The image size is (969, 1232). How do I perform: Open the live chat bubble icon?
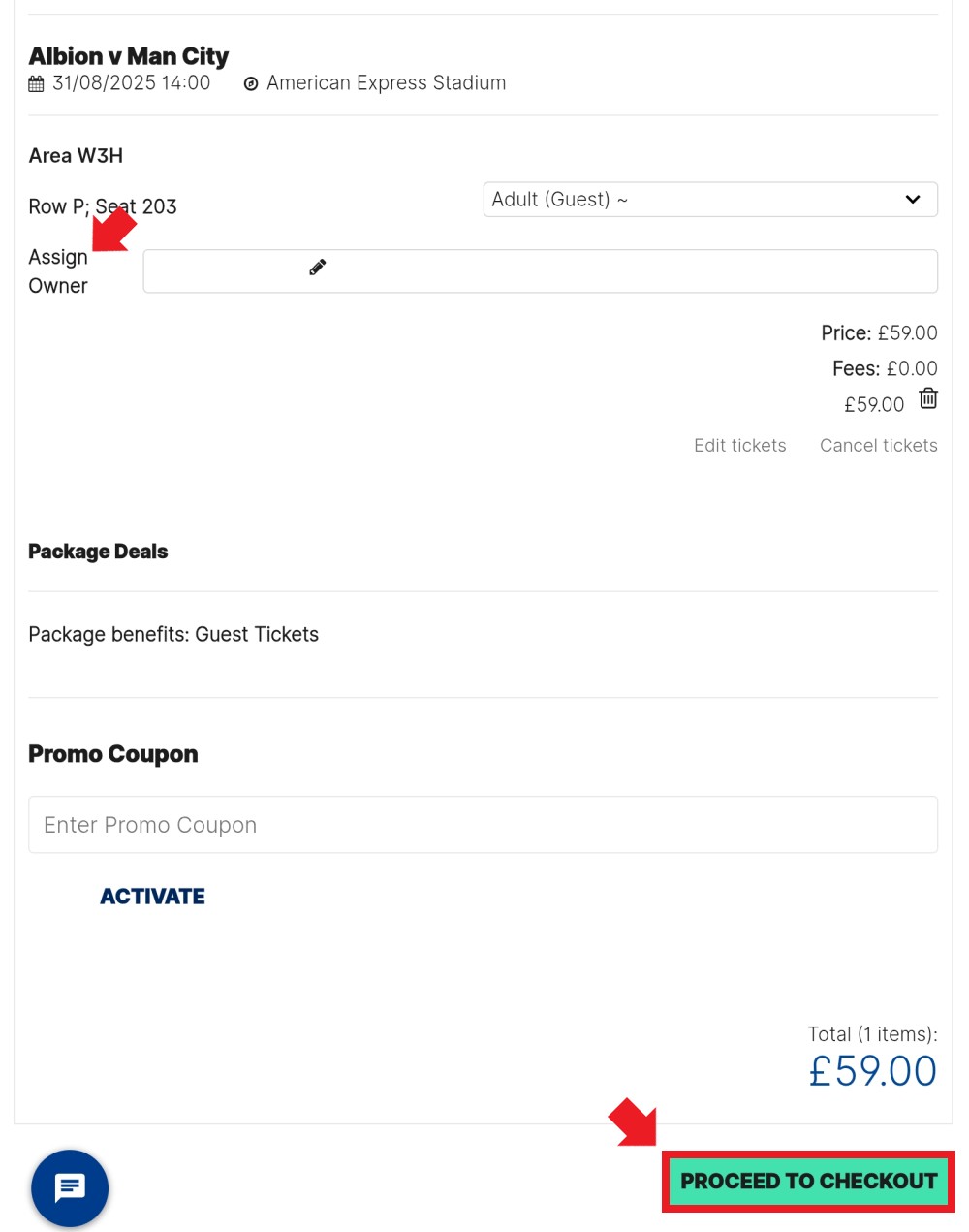tap(70, 1188)
